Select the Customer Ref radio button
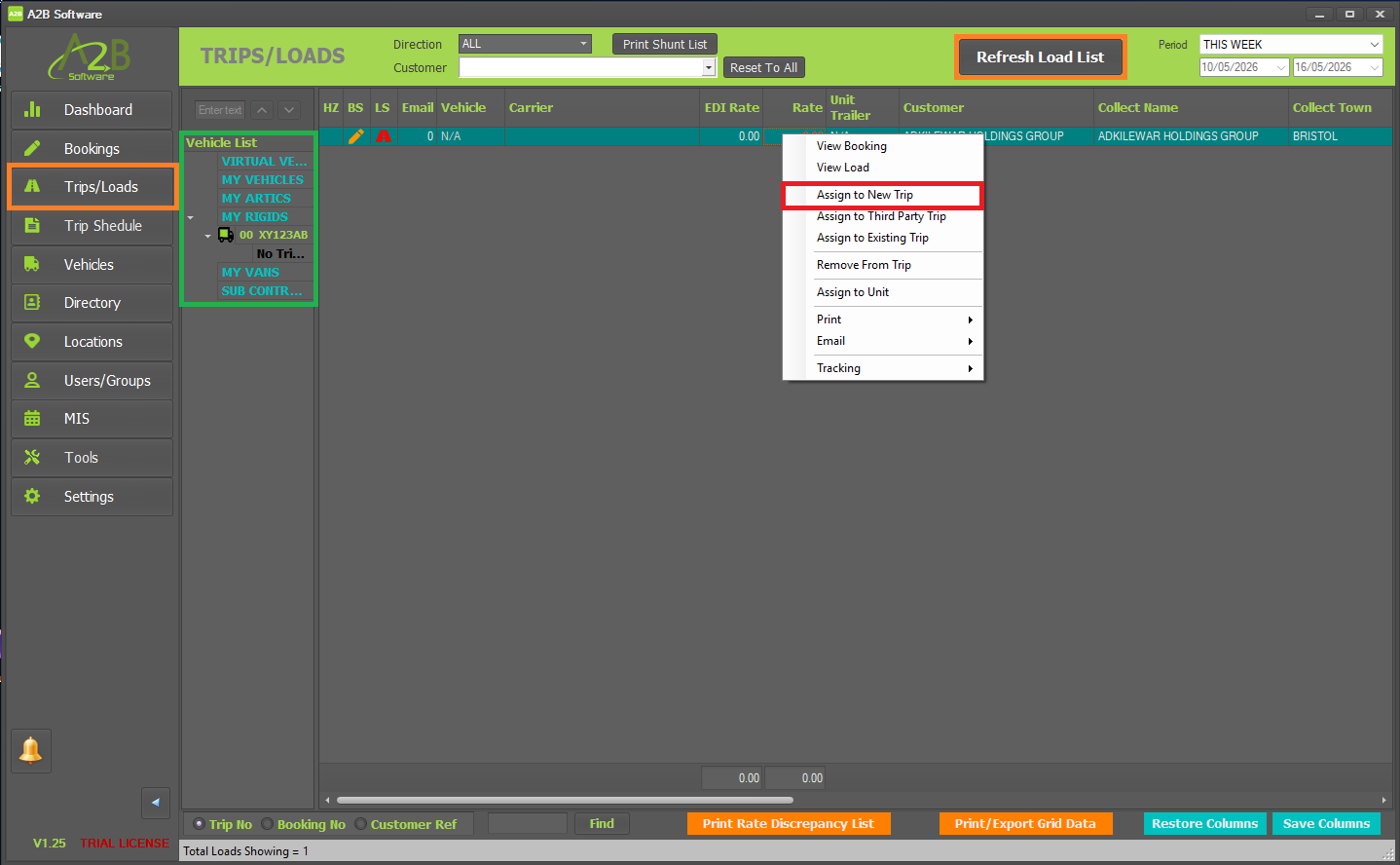The width and height of the screenshot is (1400, 865). (x=360, y=824)
